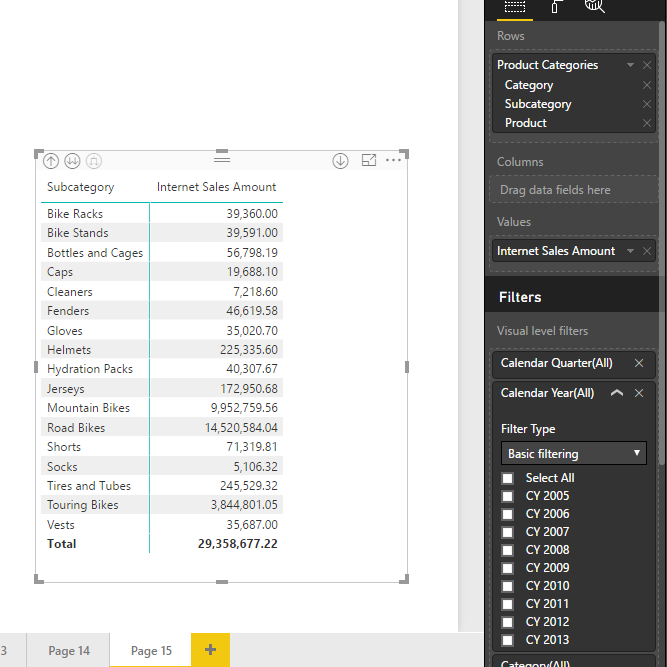Screen dimensions: 667x667
Task: Click the Bottles and Cages cell
Action: [x=95, y=253]
